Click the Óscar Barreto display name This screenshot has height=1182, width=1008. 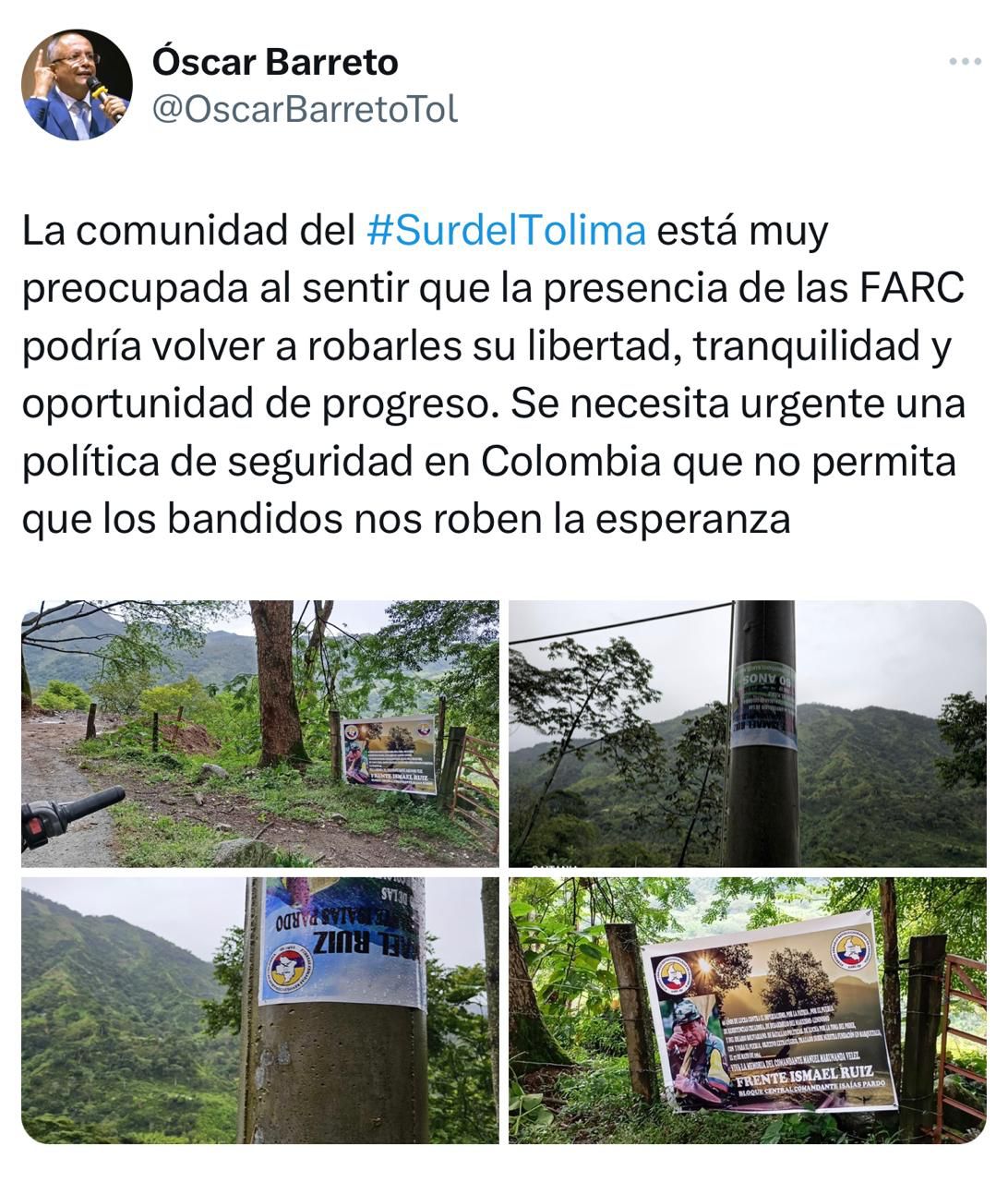point(275,62)
